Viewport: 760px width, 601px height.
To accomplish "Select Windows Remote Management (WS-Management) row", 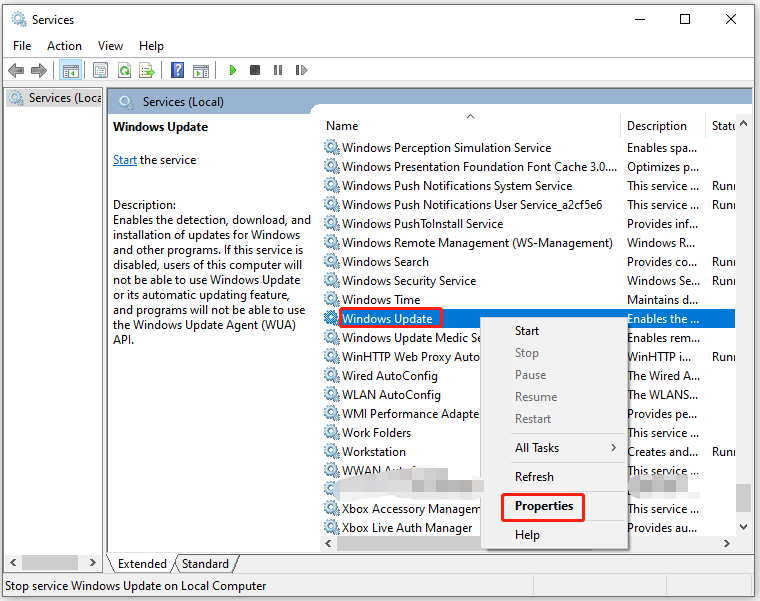I will (x=529, y=243).
